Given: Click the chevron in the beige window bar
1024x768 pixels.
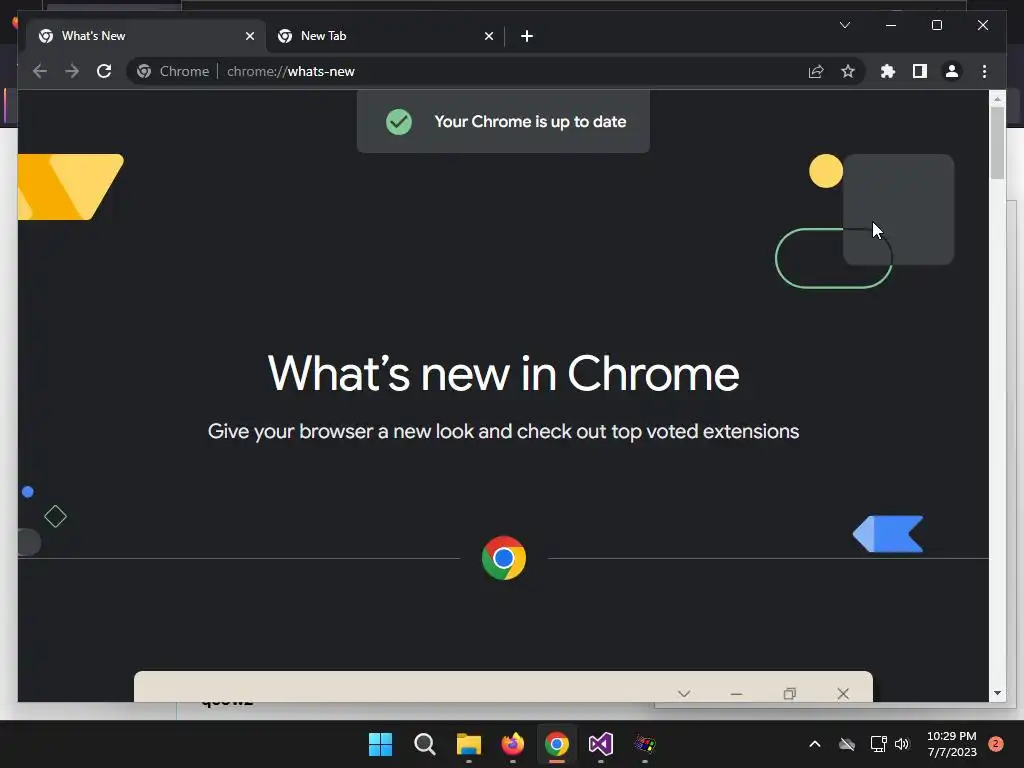Looking at the screenshot, I should point(684,694).
